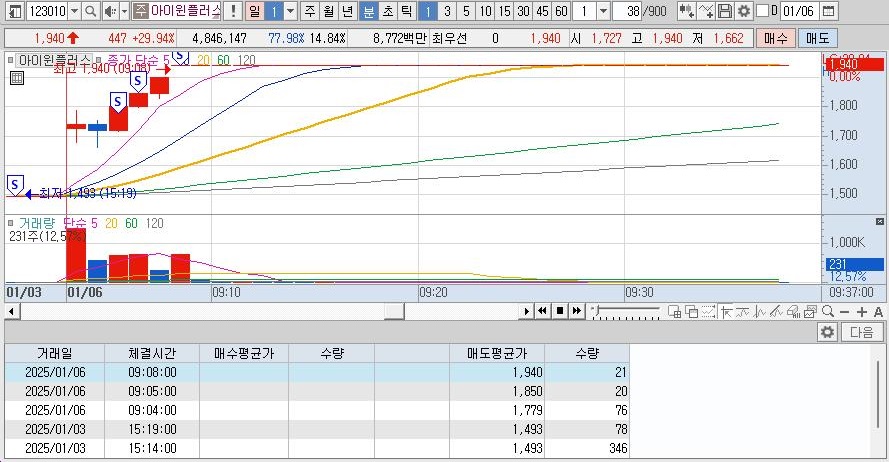The width and height of the screenshot is (889, 462).
Task: Click the 다음 next button
Action: (862, 332)
